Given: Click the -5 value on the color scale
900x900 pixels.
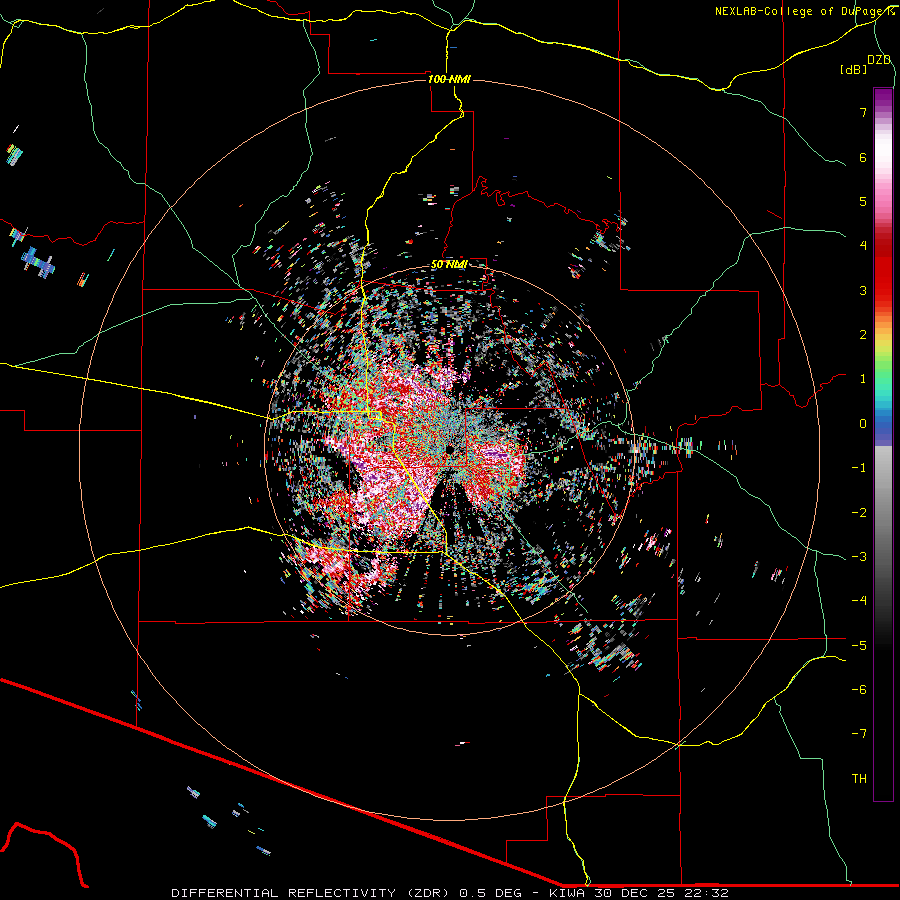Looking at the screenshot, I should [x=859, y=645].
